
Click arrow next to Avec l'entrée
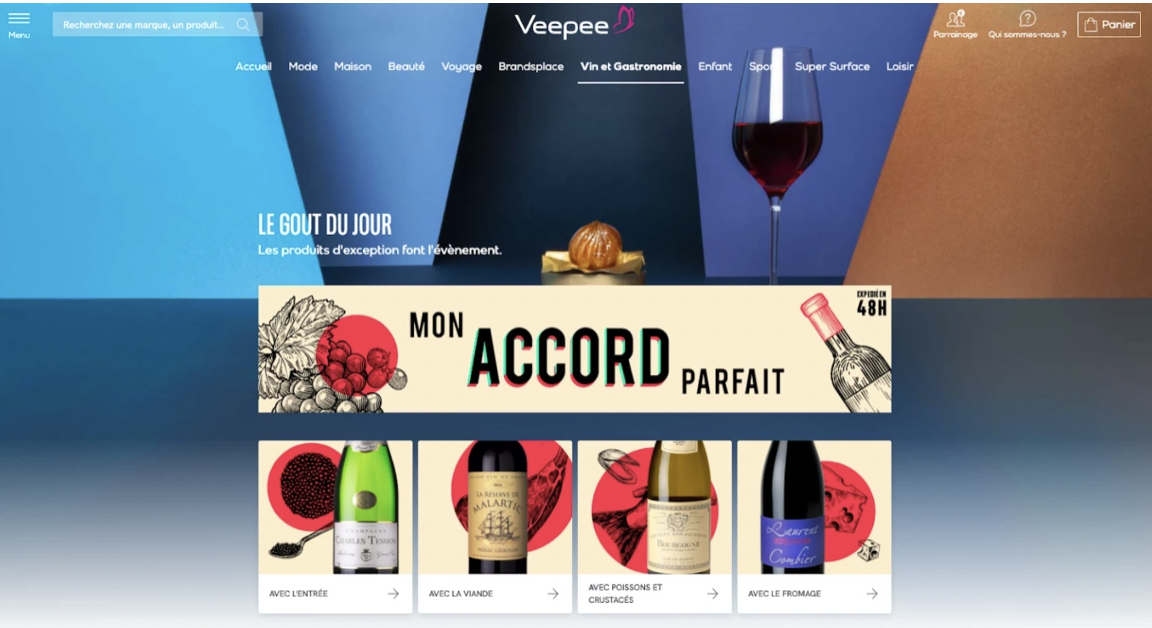(x=393, y=593)
